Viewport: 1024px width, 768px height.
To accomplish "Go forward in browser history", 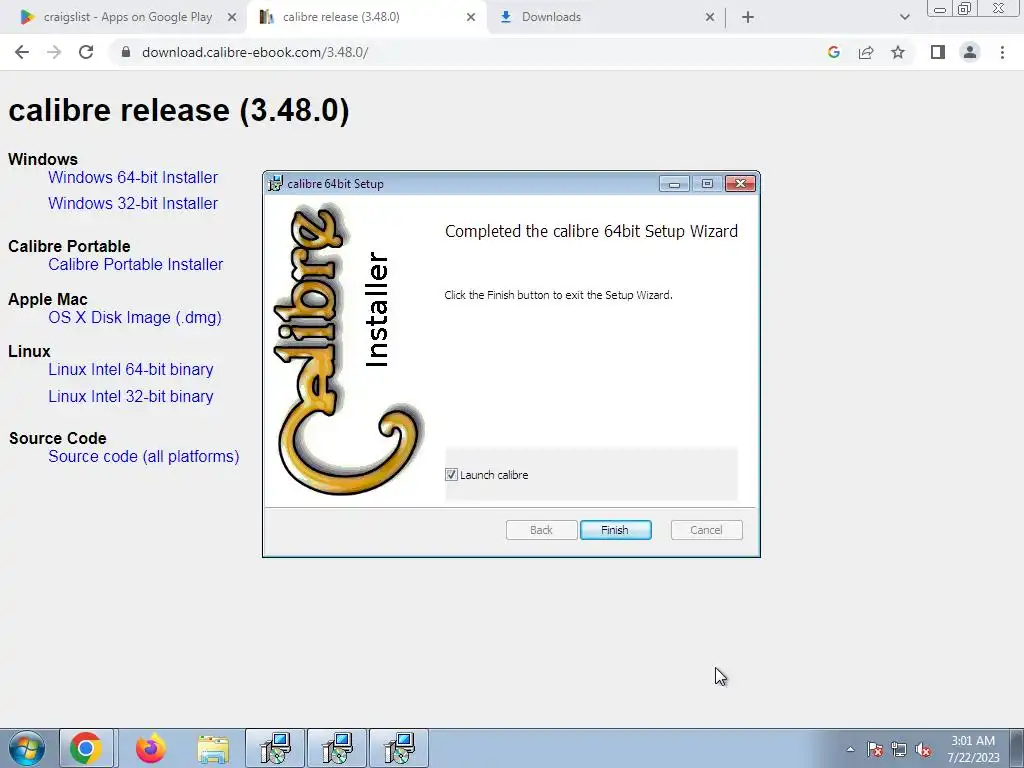I will [x=54, y=52].
